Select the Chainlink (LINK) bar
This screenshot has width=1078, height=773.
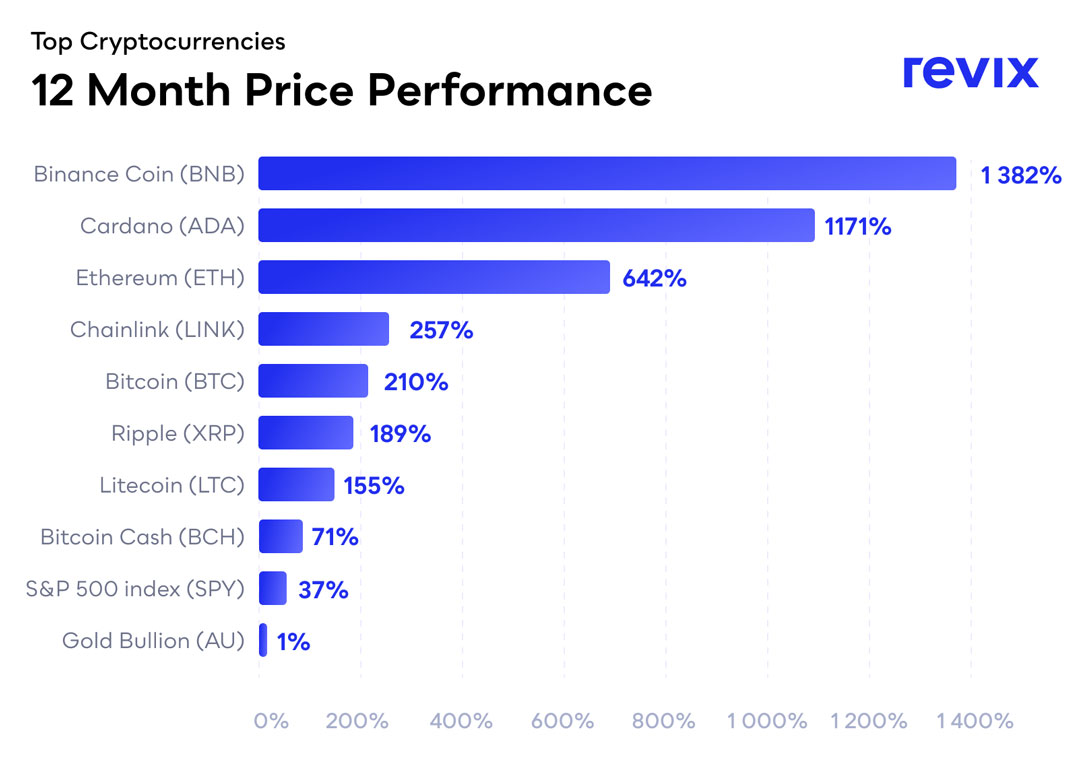point(323,329)
